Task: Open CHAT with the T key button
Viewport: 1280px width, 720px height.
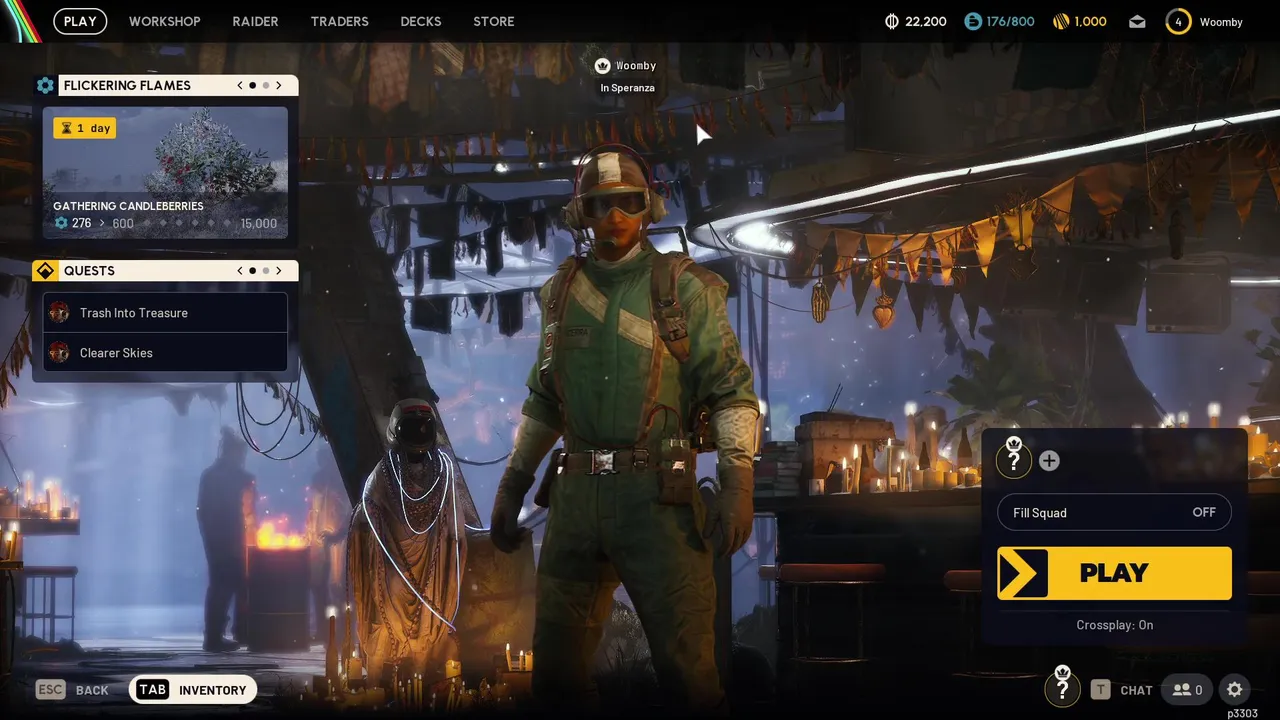Action: click(1121, 690)
